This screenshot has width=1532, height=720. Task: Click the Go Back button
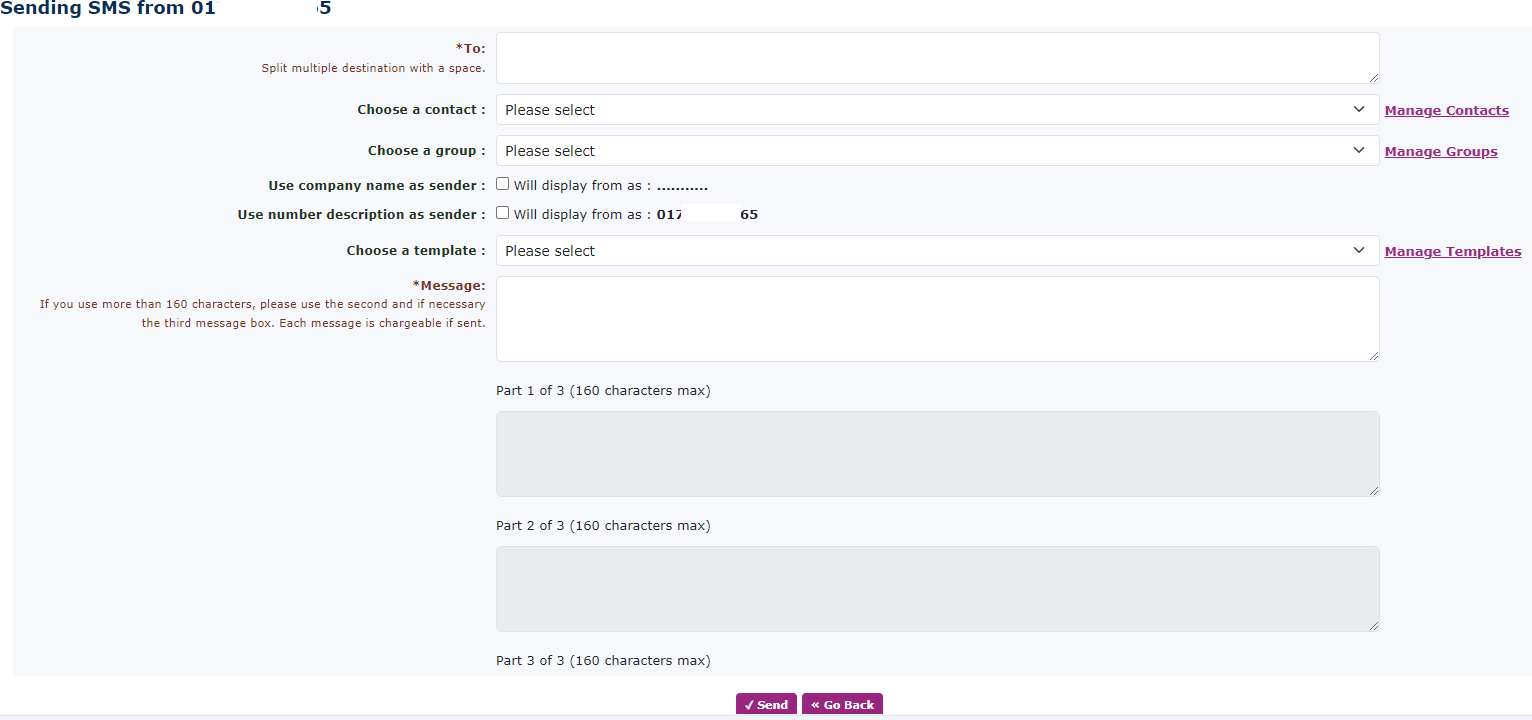[842, 705]
